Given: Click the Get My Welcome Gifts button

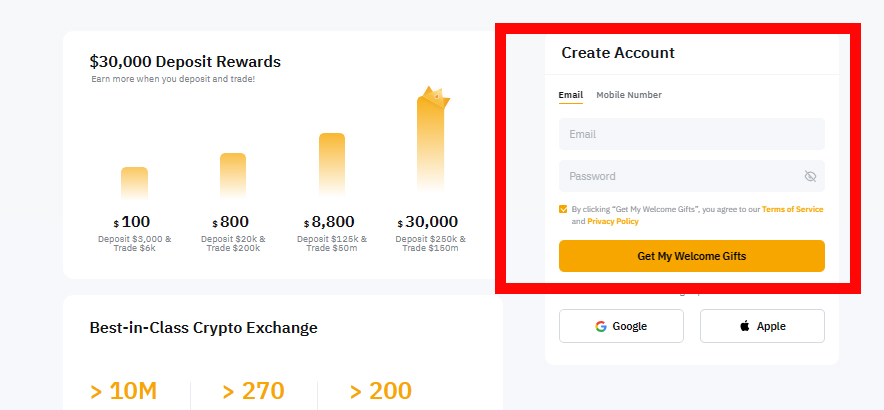Looking at the screenshot, I should click(692, 256).
